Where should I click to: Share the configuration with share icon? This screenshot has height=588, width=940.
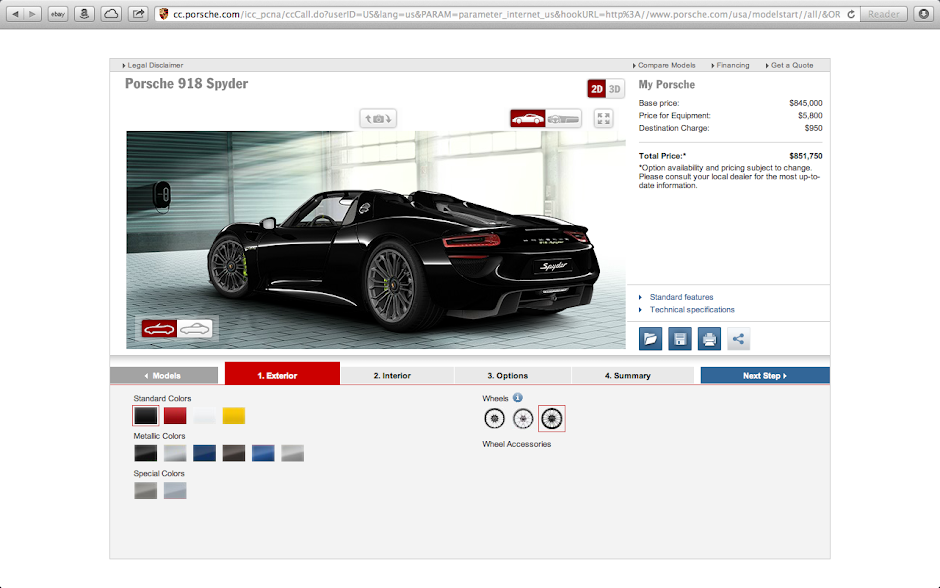click(739, 339)
